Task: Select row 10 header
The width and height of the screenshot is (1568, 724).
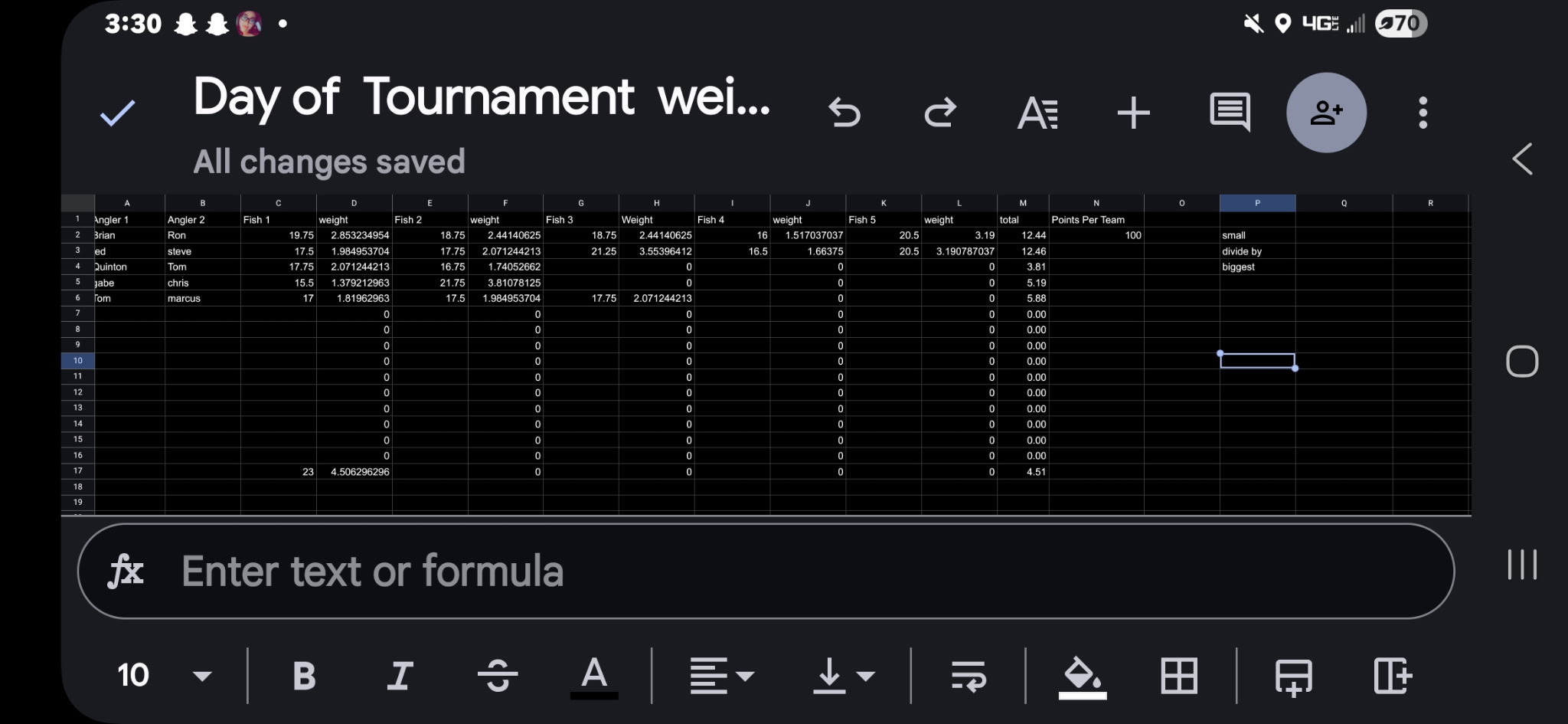Action: pos(77,361)
